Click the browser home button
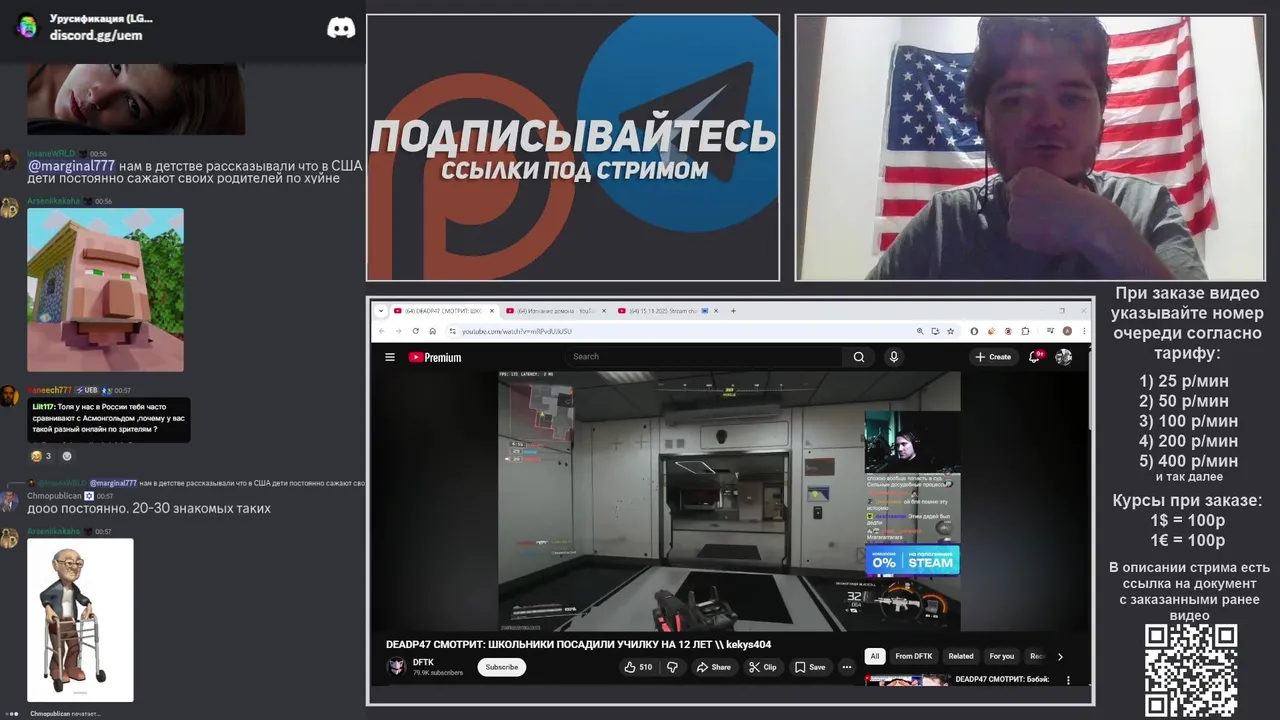 (432, 331)
